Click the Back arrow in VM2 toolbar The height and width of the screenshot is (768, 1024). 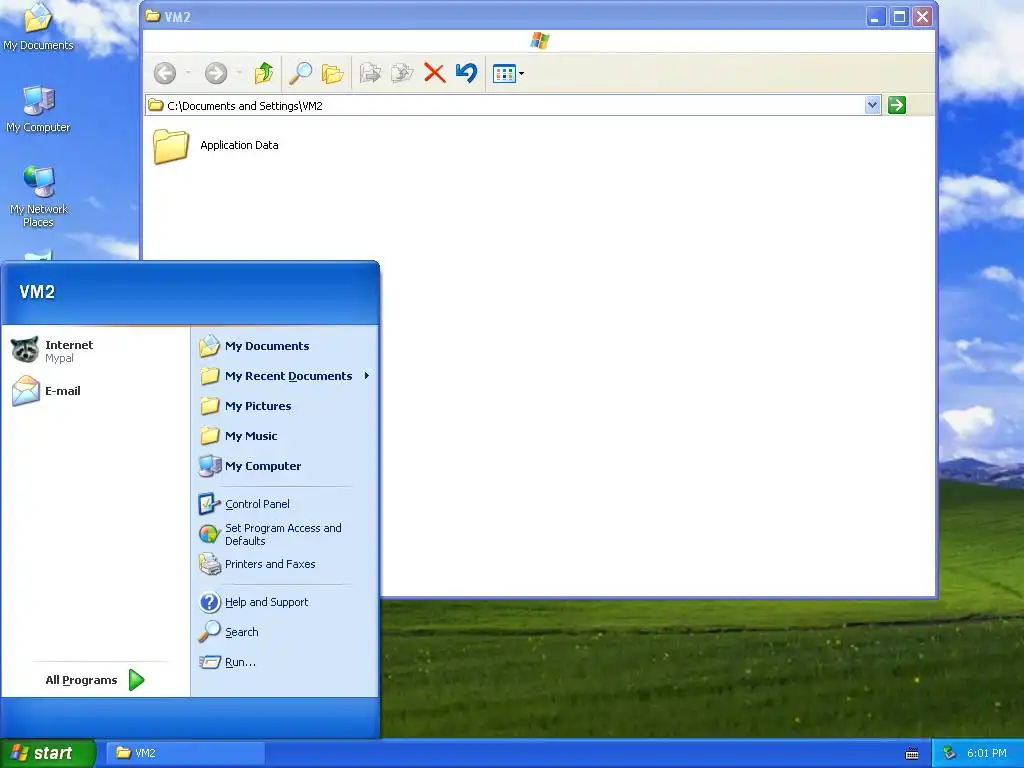point(165,73)
